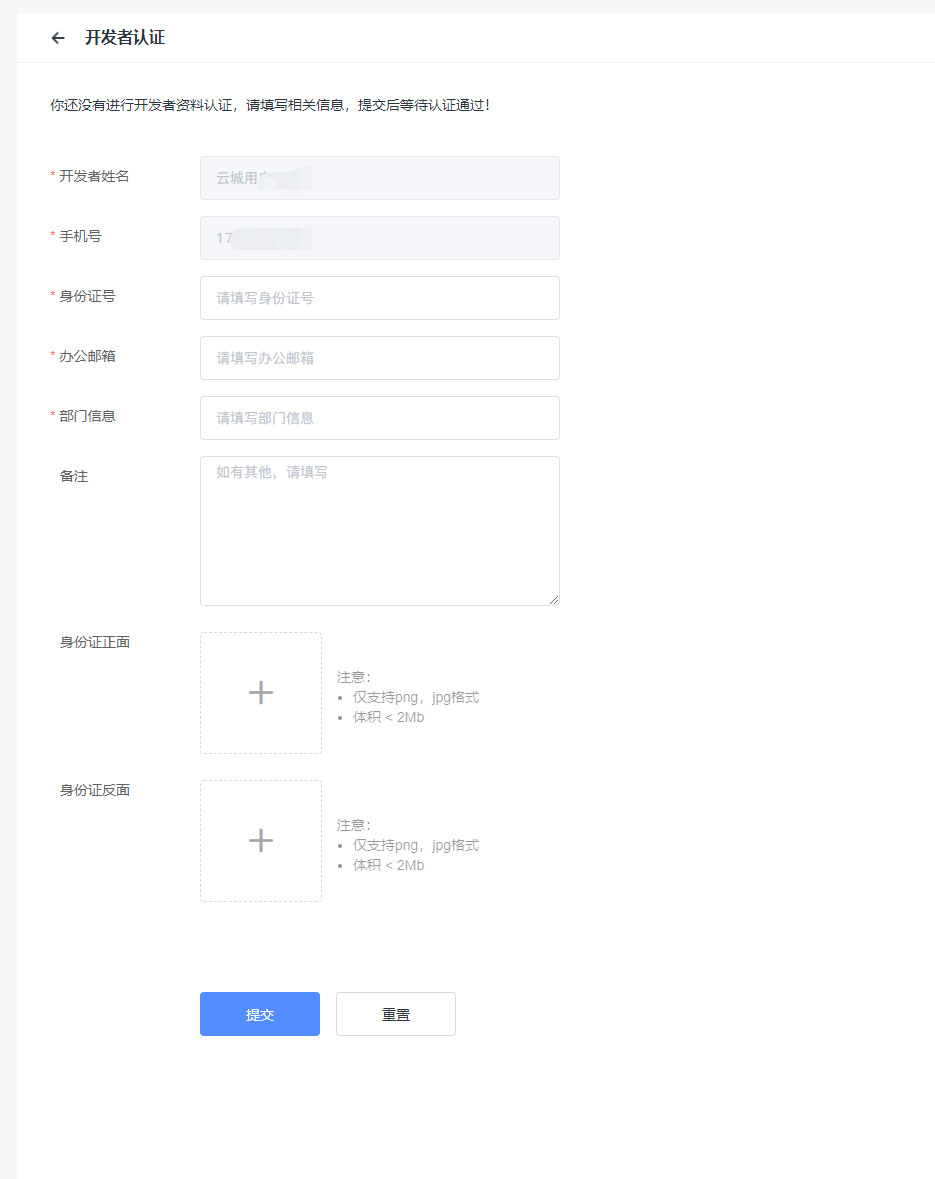Focus the 办公邮箱 email field
The width and height of the screenshot is (935, 1179).
[380, 358]
